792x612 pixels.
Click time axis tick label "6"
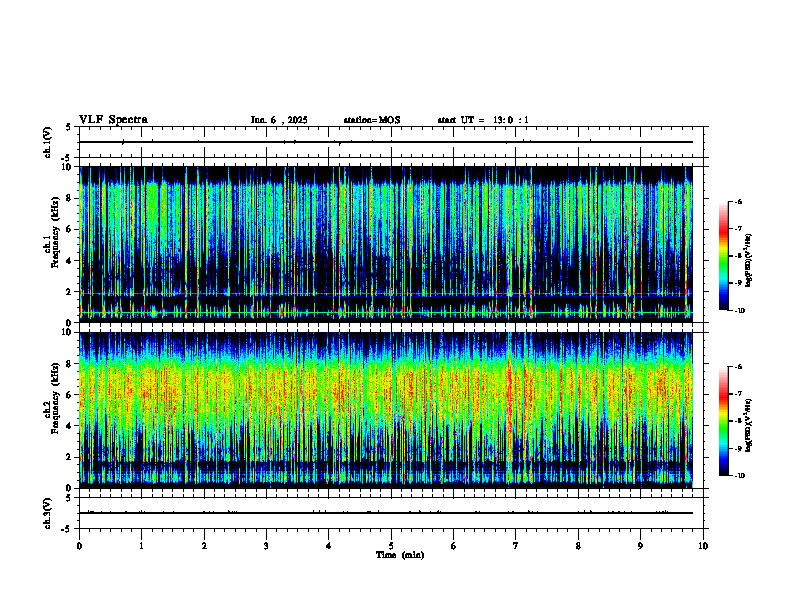454,546
